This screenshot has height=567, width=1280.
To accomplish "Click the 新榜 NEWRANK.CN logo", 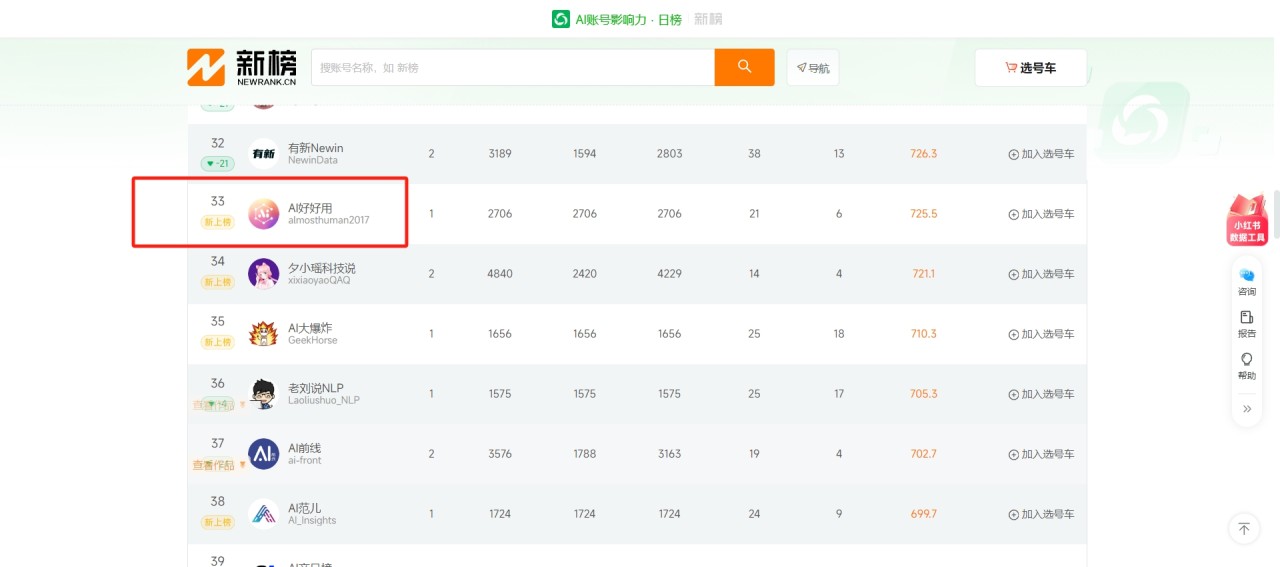I will pyautogui.click(x=242, y=67).
